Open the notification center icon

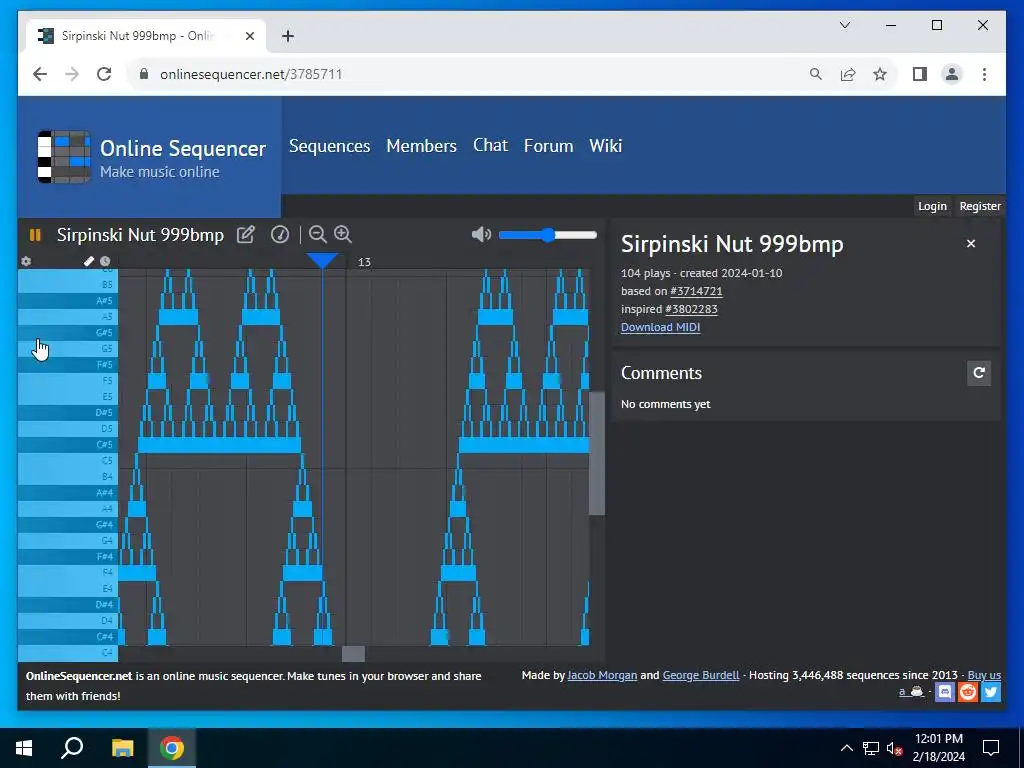click(991, 748)
